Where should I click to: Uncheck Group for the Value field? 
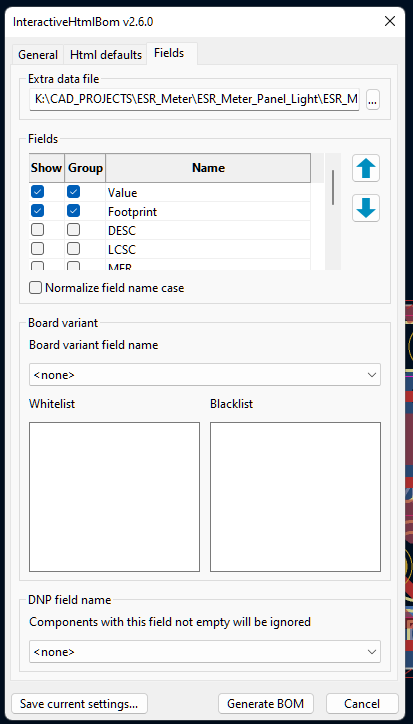tap(73, 192)
